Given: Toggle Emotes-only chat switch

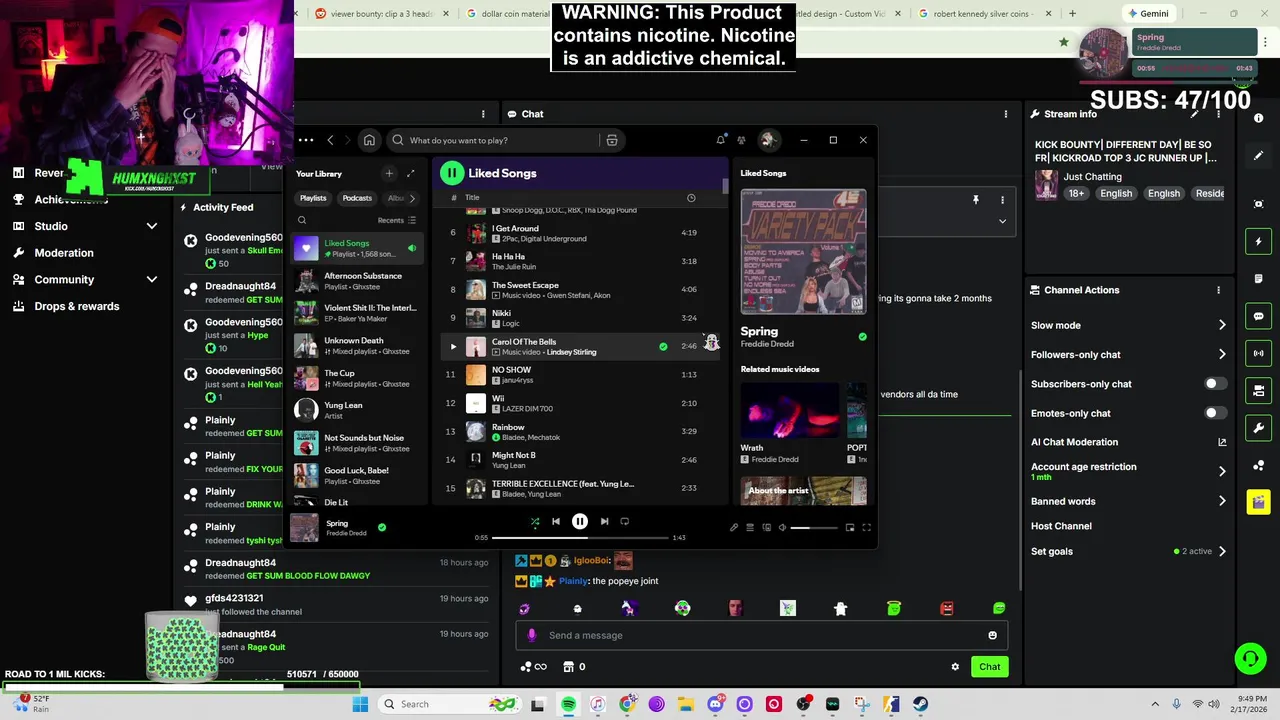Looking at the screenshot, I should [x=1214, y=413].
